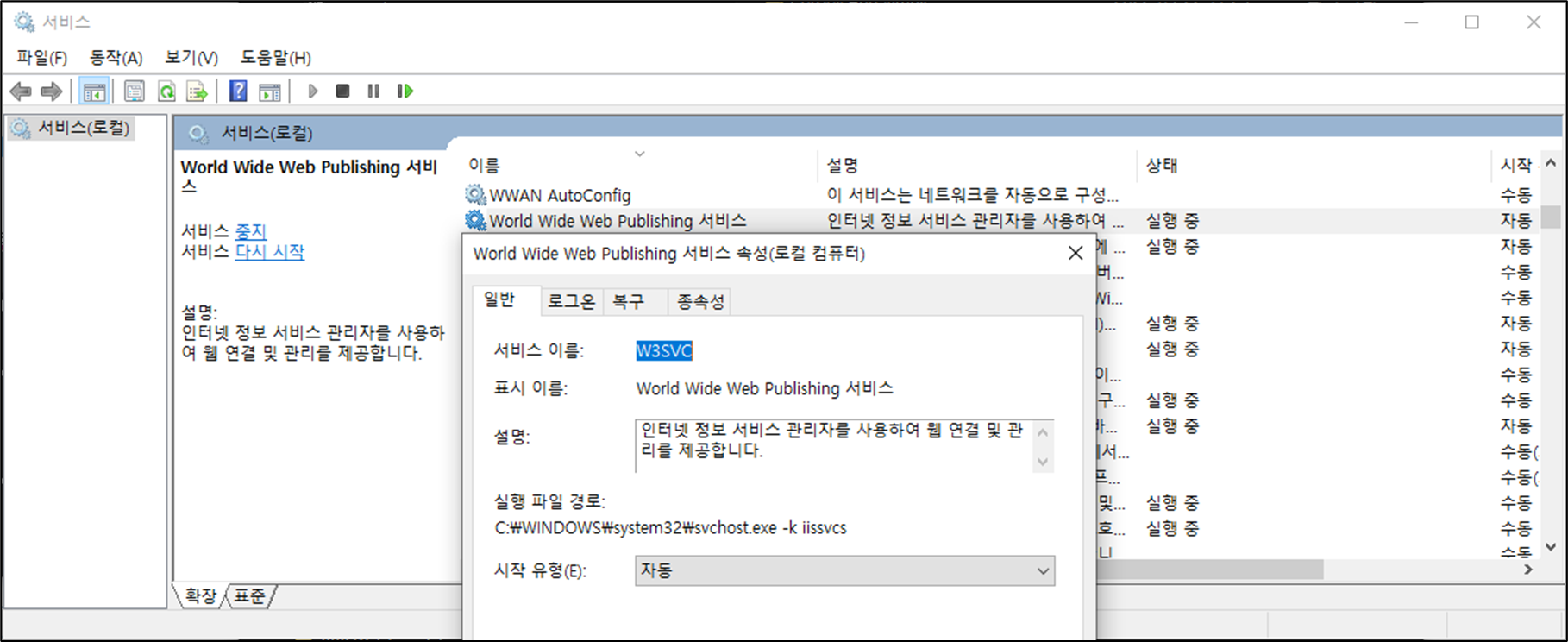Click the Restart Service icon
1568x642 pixels.
coord(405,91)
